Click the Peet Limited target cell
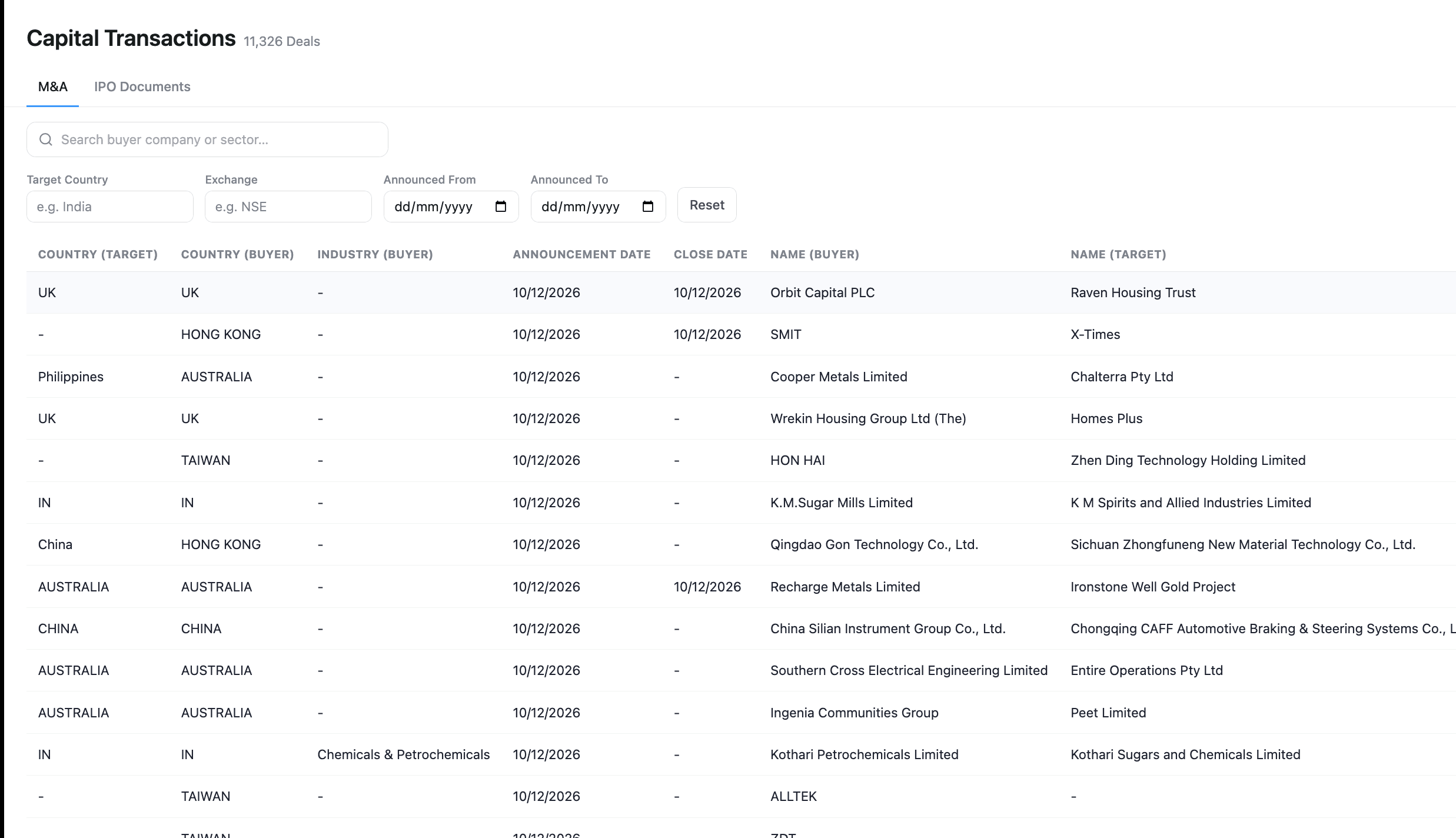The image size is (1456, 838). click(x=1108, y=713)
